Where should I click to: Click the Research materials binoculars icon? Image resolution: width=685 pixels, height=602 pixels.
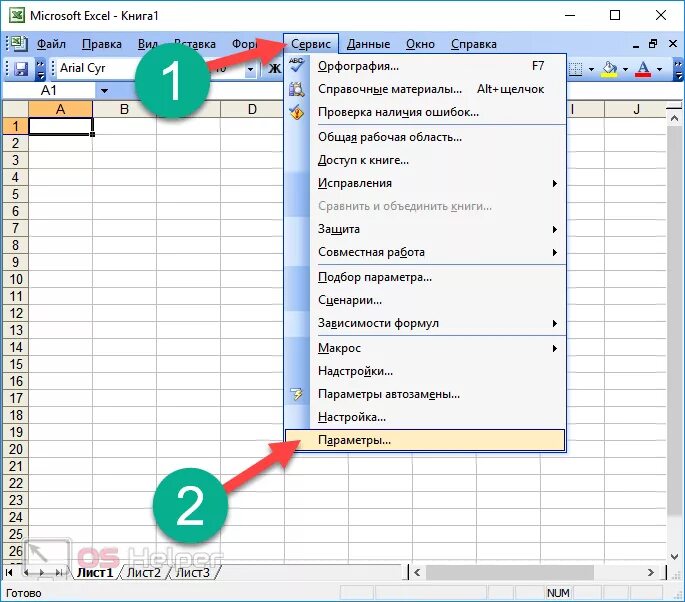297,89
